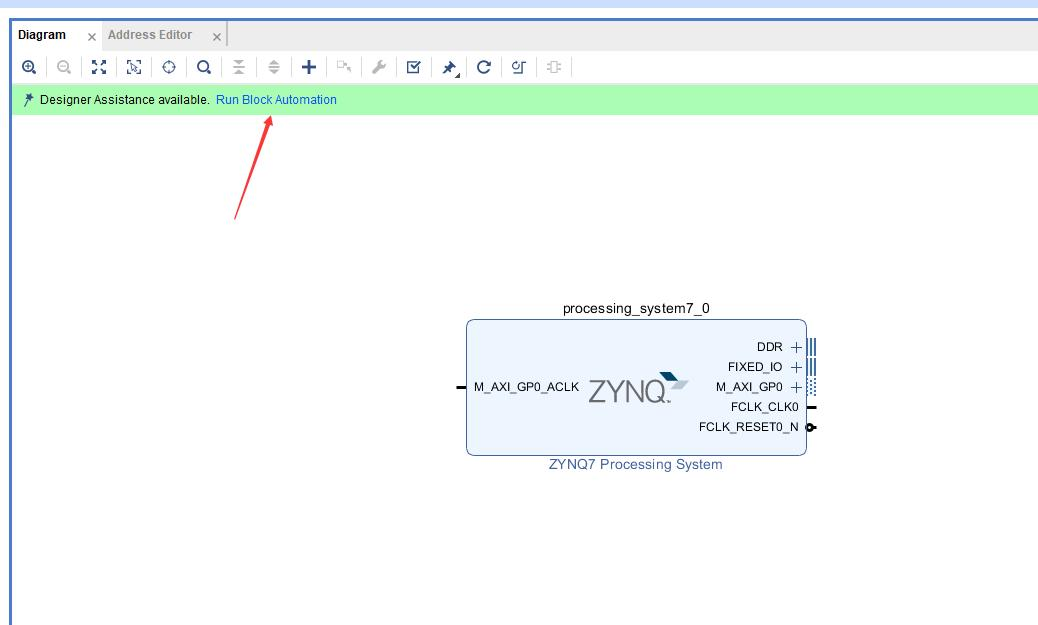Click the greyed block interface icon

(x=554, y=67)
